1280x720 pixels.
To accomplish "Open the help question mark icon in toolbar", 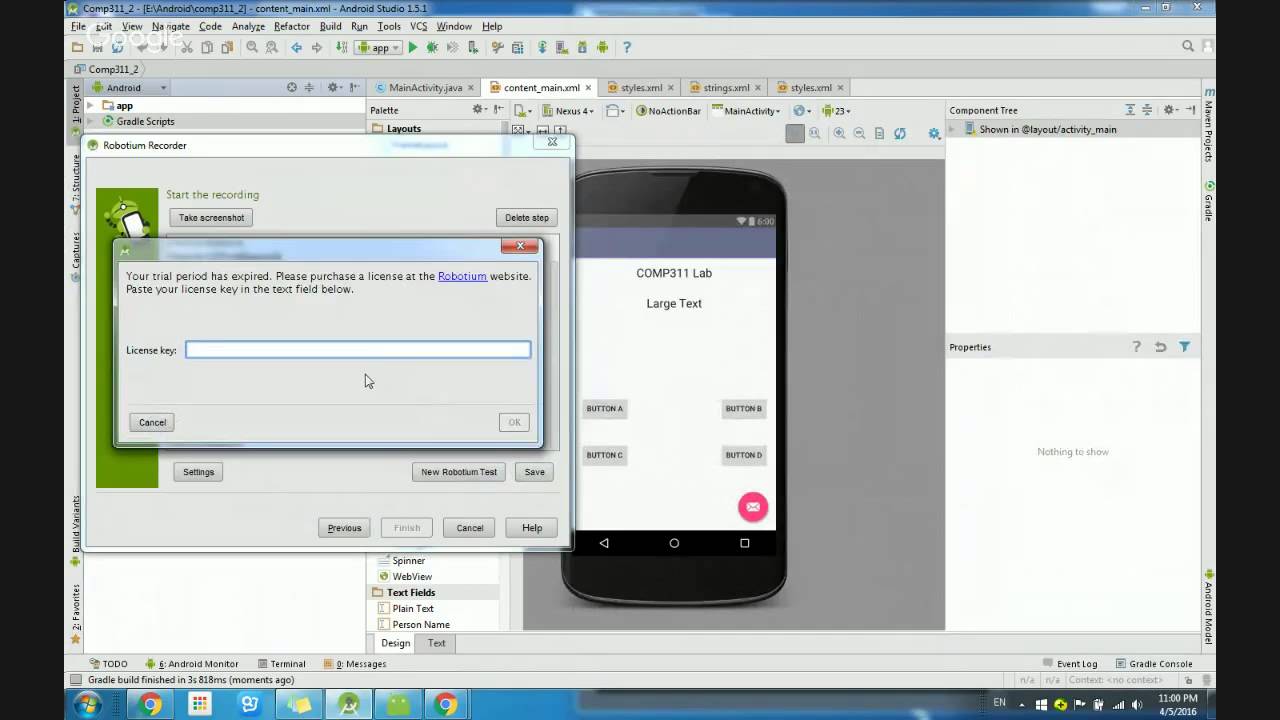I will click(x=627, y=47).
